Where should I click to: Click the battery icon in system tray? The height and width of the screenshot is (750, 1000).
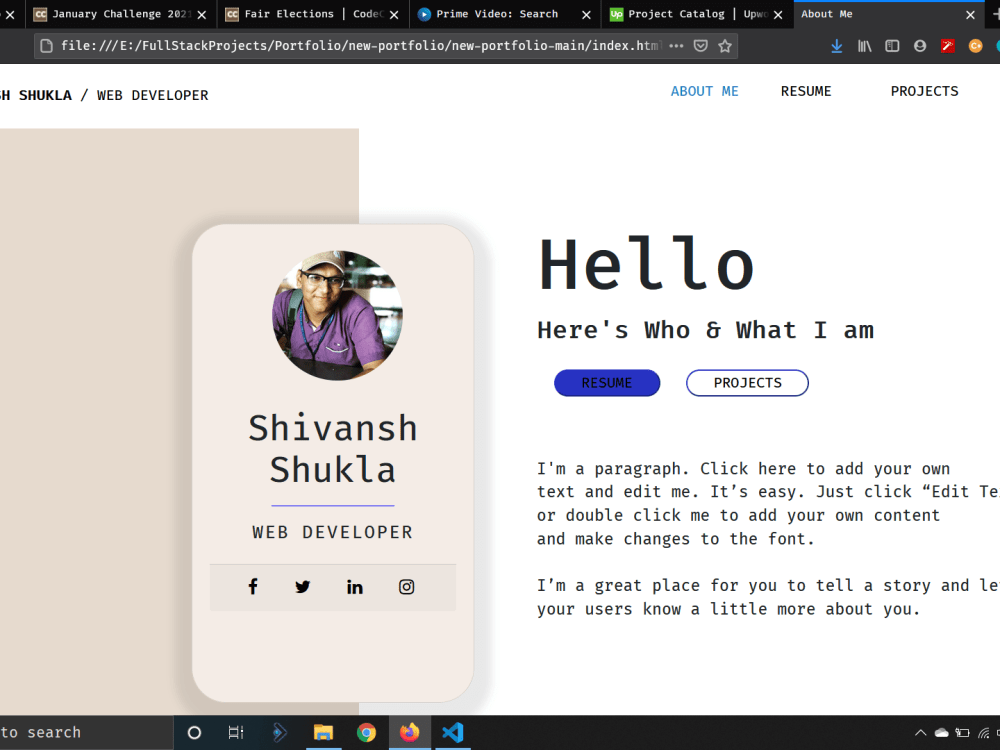pyautogui.click(x=962, y=733)
